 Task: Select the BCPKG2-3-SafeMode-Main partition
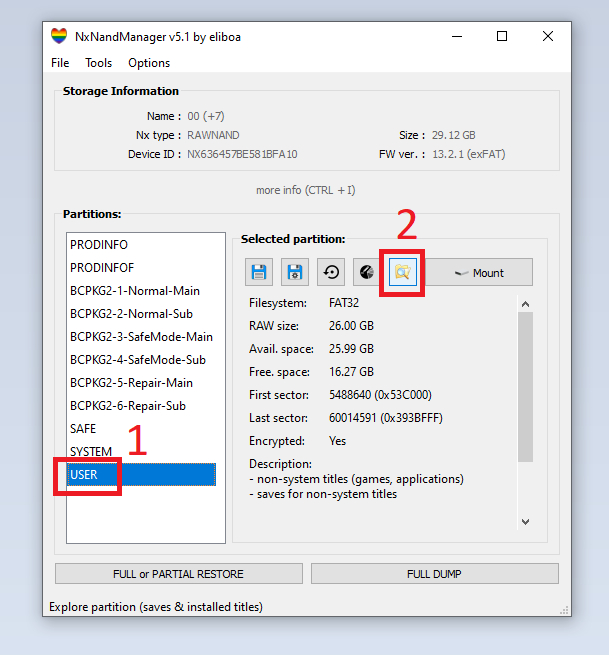point(141,337)
